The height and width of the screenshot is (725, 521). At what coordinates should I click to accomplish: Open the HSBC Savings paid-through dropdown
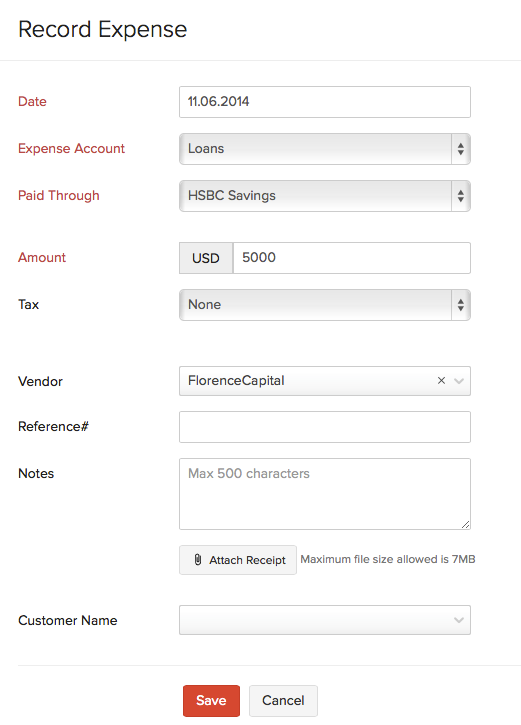(x=325, y=196)
